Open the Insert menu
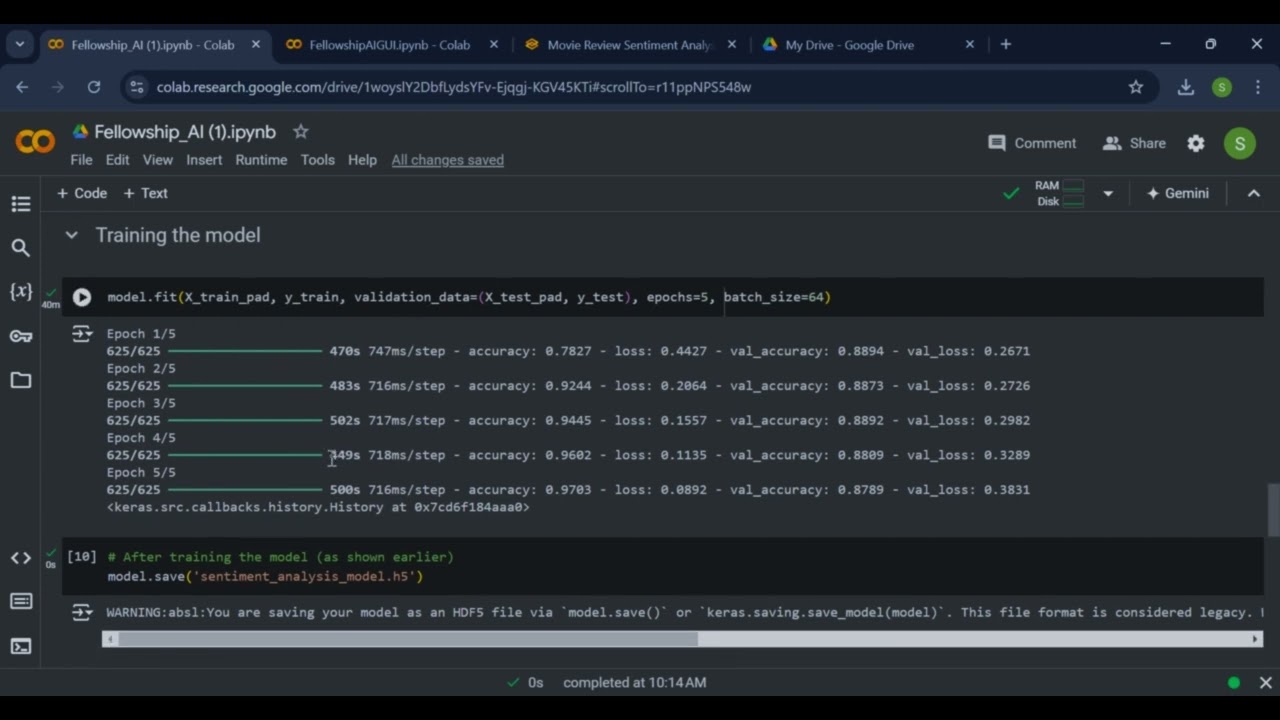 click(204, 160)
